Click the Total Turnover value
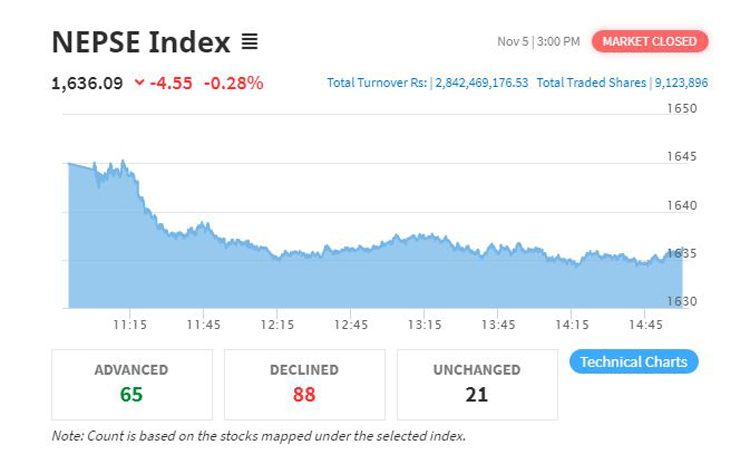Image resolution: width=750 pixels, height=464 pixels. (x=481, y=83)
